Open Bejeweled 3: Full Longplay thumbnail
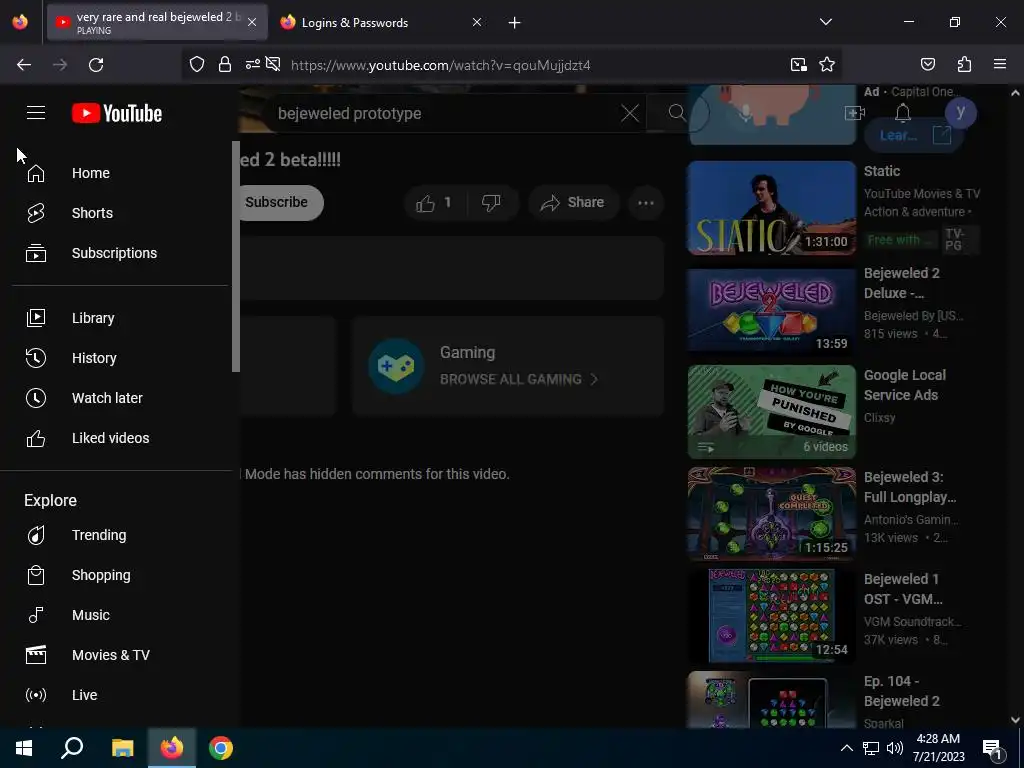The height and width of the screenshot is (768, 1024). pyautogui.click(x=771, y=513)
